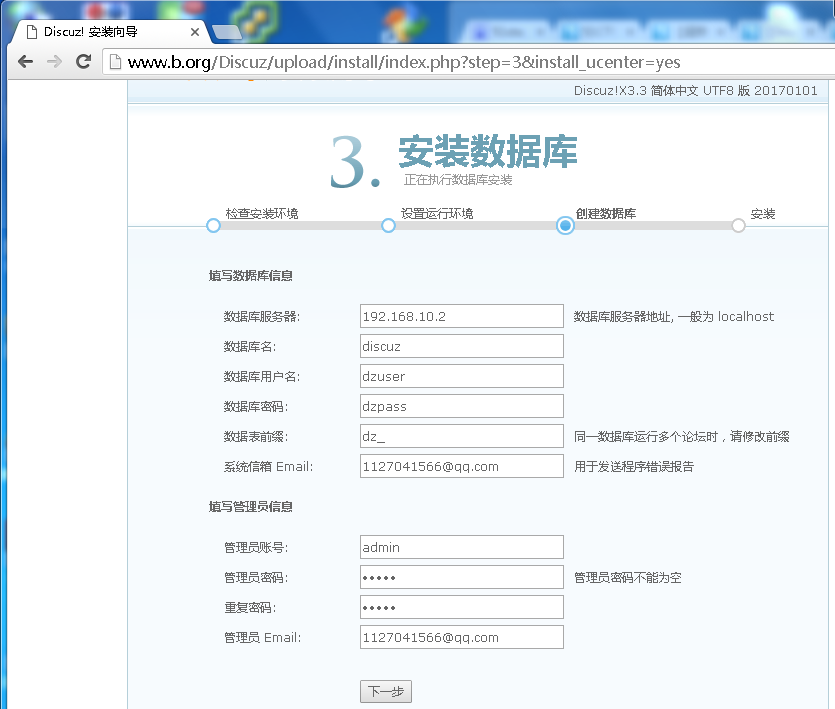
Task: Edit the 数据库用户名 field dzuser
Action: 462,376
